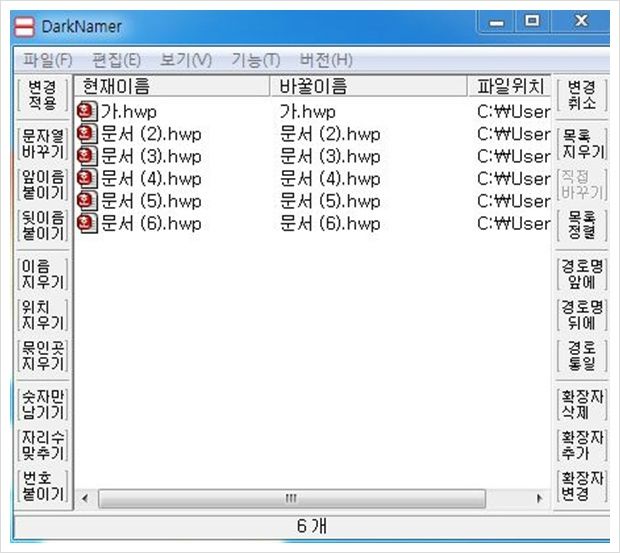
Task: Sort the list with 목록 정렬
Action: [582, 225]
